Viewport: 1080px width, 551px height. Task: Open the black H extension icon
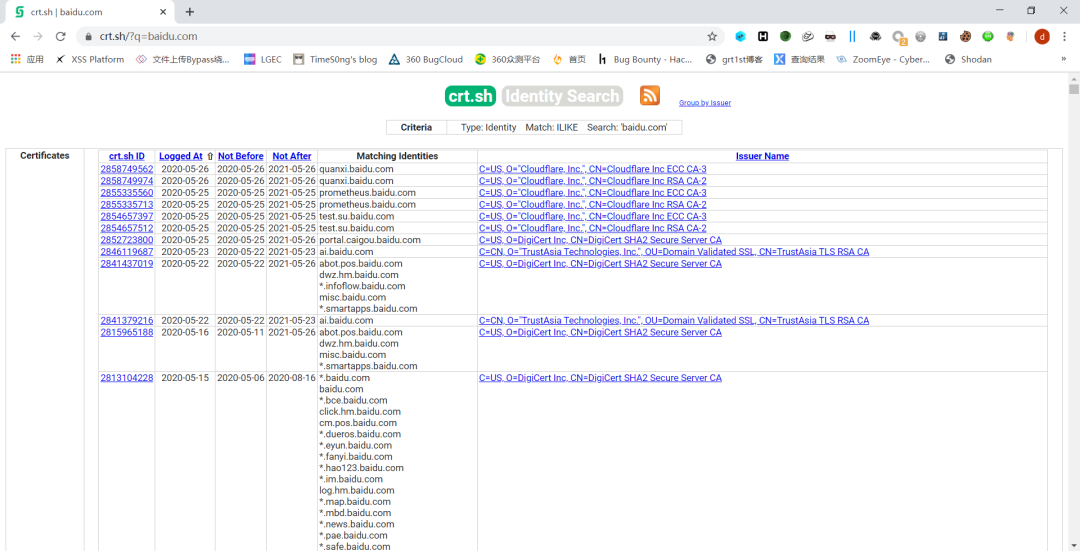point(763,37)
